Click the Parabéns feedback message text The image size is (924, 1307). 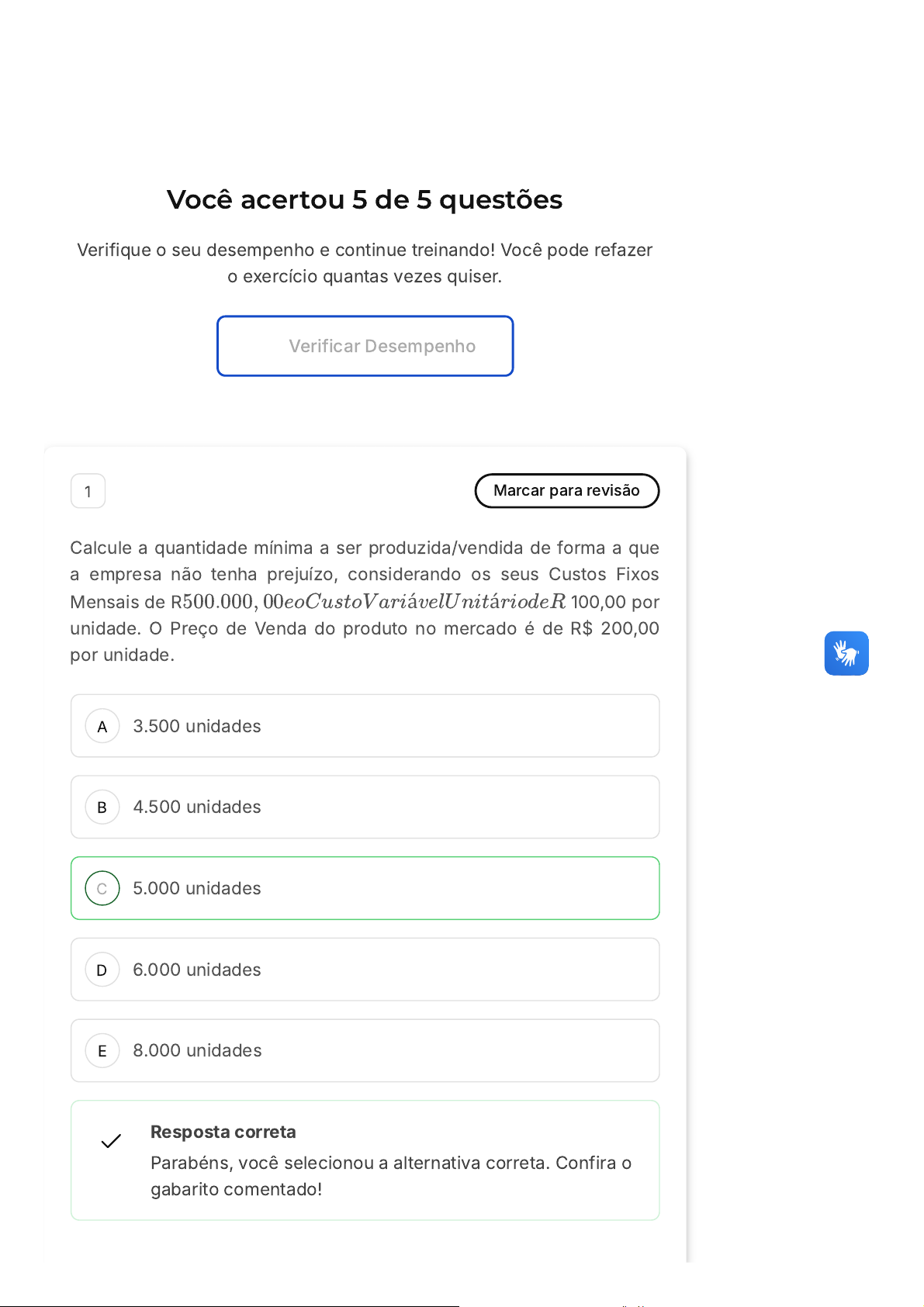coord(391,1176)
